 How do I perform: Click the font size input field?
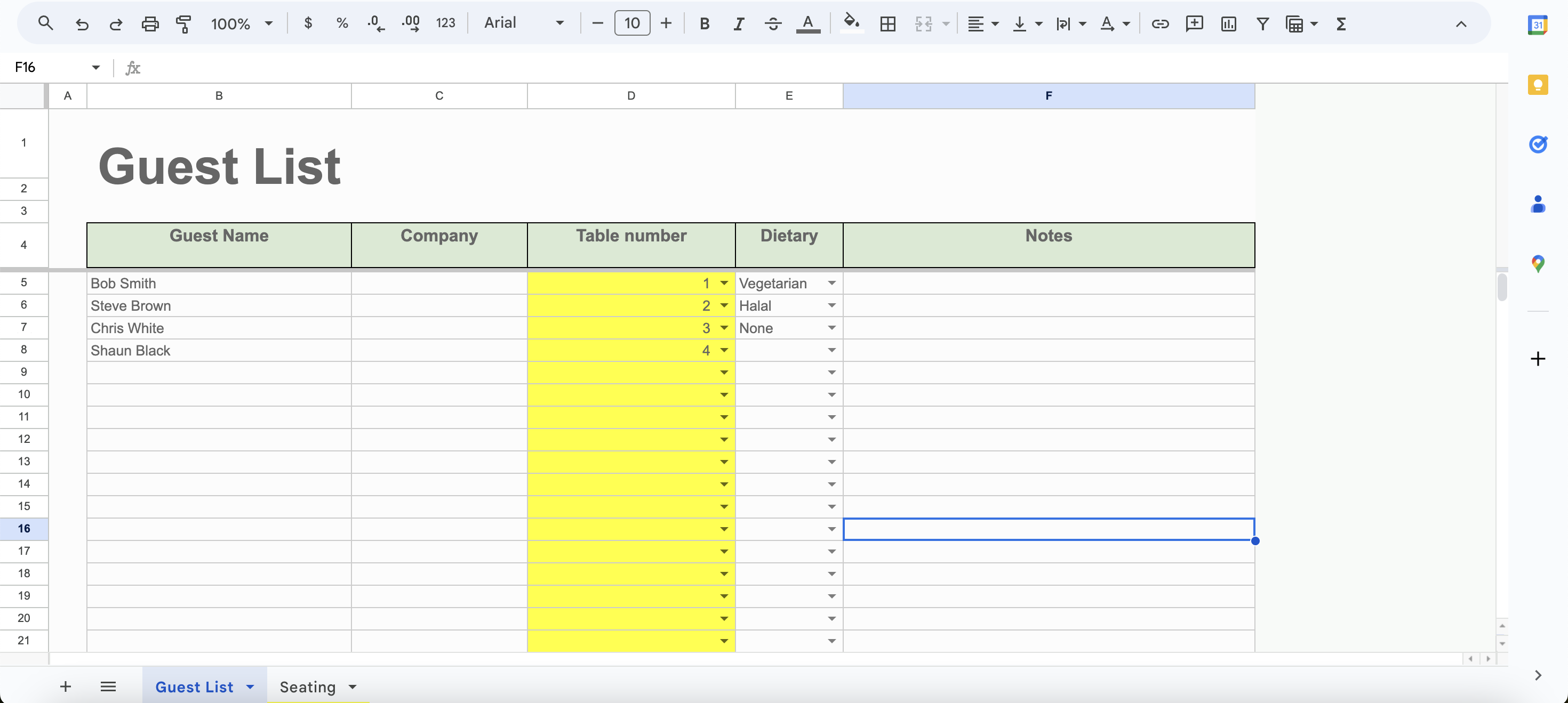coord(632,23)
